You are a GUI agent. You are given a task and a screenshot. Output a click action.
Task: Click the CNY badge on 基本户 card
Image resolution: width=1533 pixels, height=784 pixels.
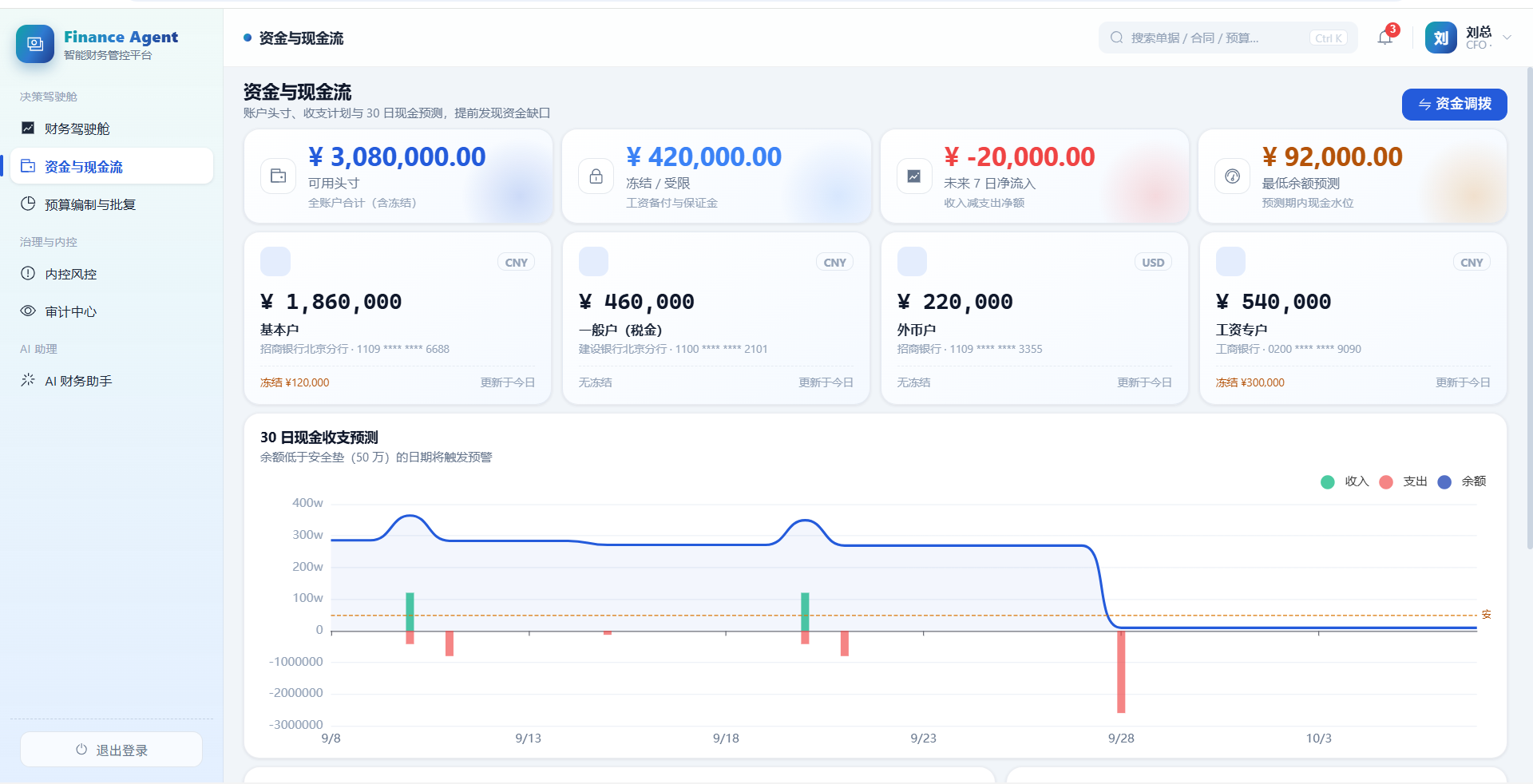(x=517, y=262)
